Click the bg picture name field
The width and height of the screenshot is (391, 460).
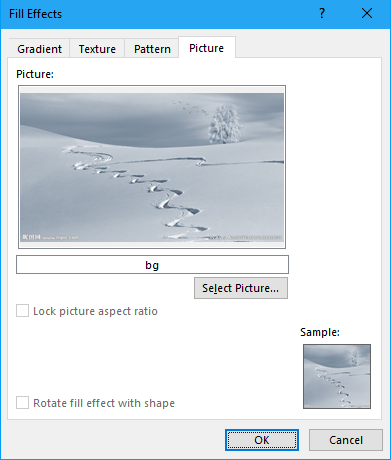[152, 265]
